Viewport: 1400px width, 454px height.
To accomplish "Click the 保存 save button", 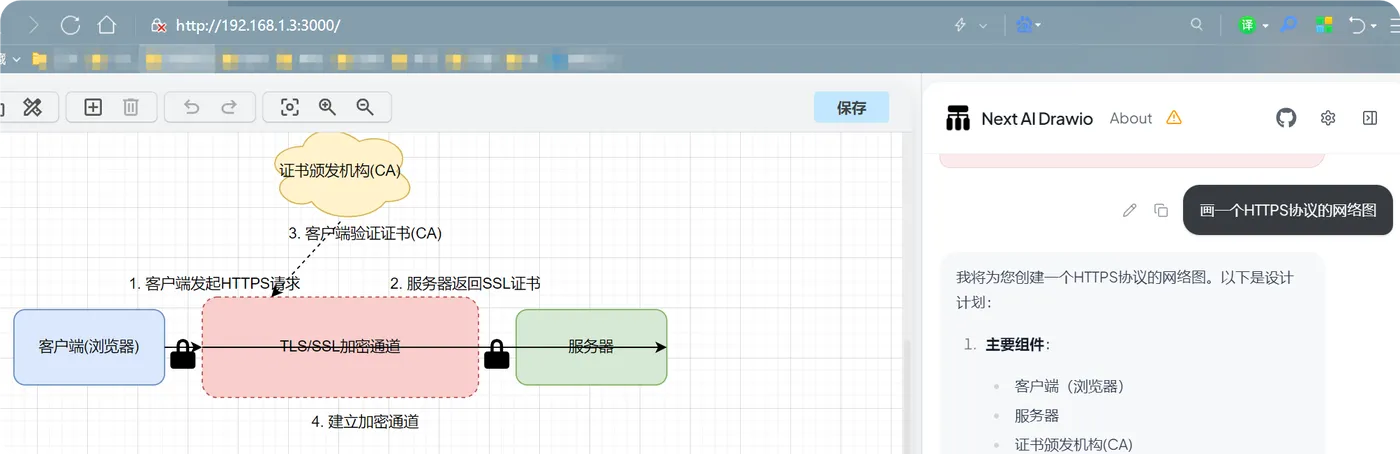I will click(851, 108).
